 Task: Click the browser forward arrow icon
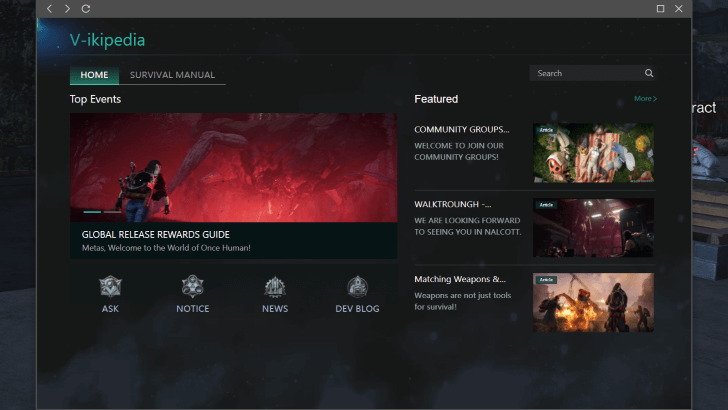pos(67,9)
